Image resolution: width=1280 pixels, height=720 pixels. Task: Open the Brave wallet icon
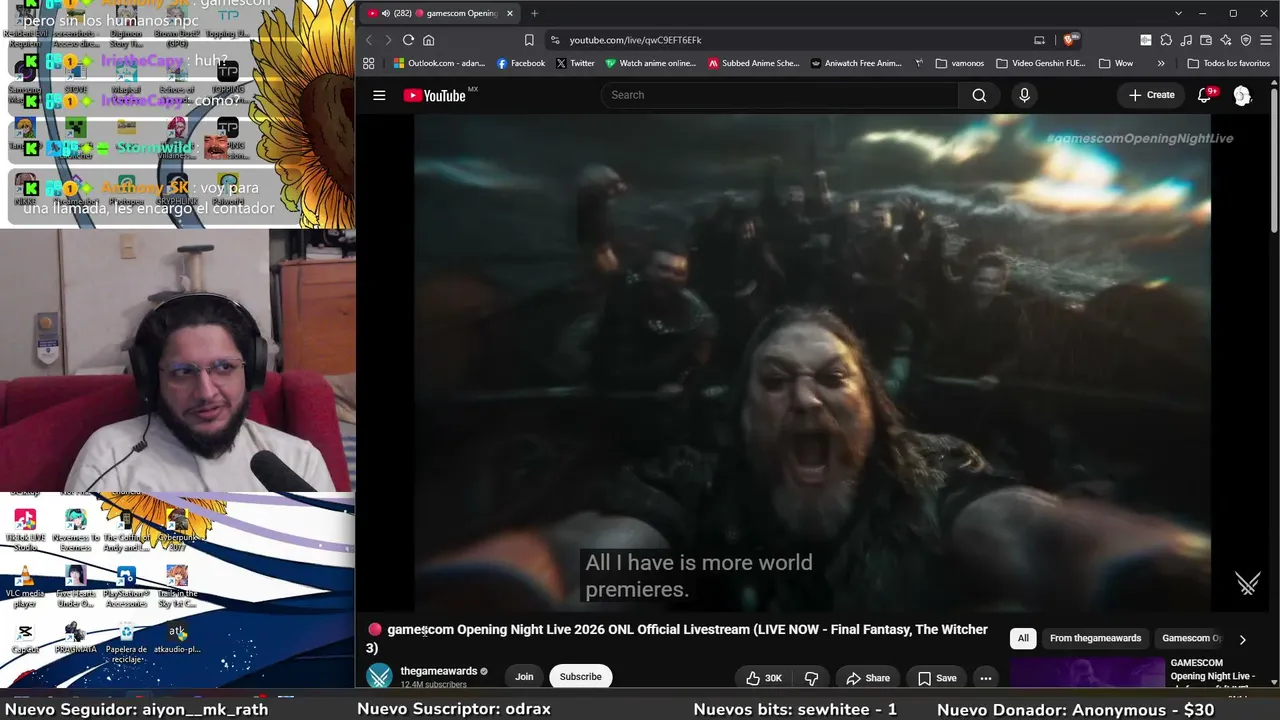pos(1206,40)
